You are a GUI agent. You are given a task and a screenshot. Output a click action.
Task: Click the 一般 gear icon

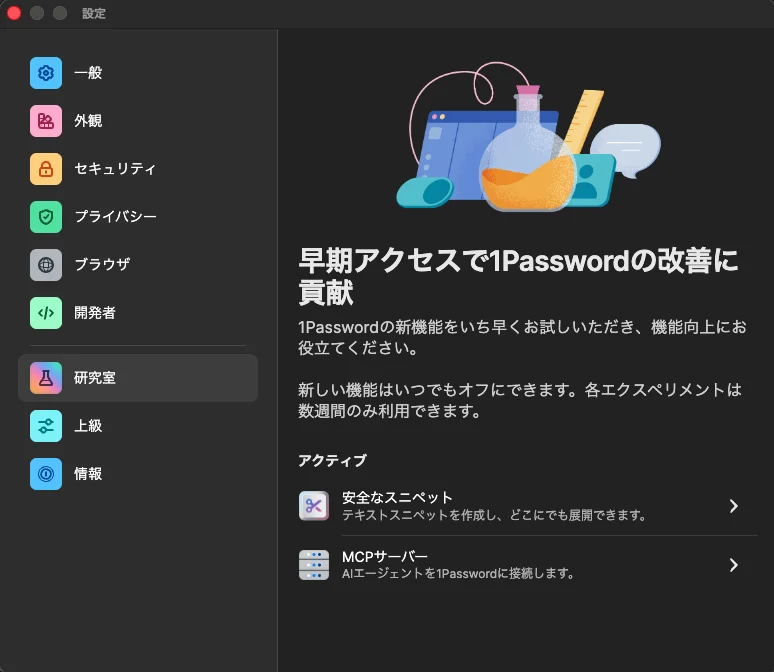46,73
